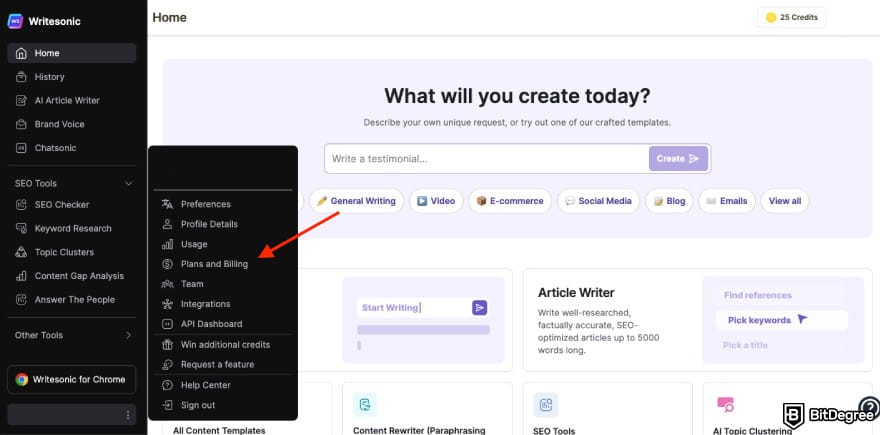
Task: Click the Content Rewriter card icon
Action: click(365, 405)
